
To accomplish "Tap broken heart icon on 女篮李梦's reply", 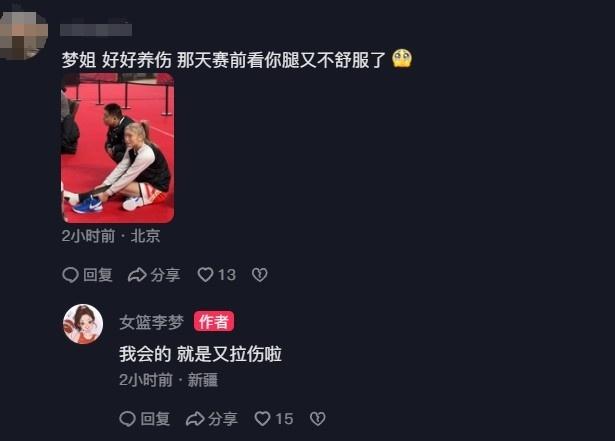I will (317, 419).
